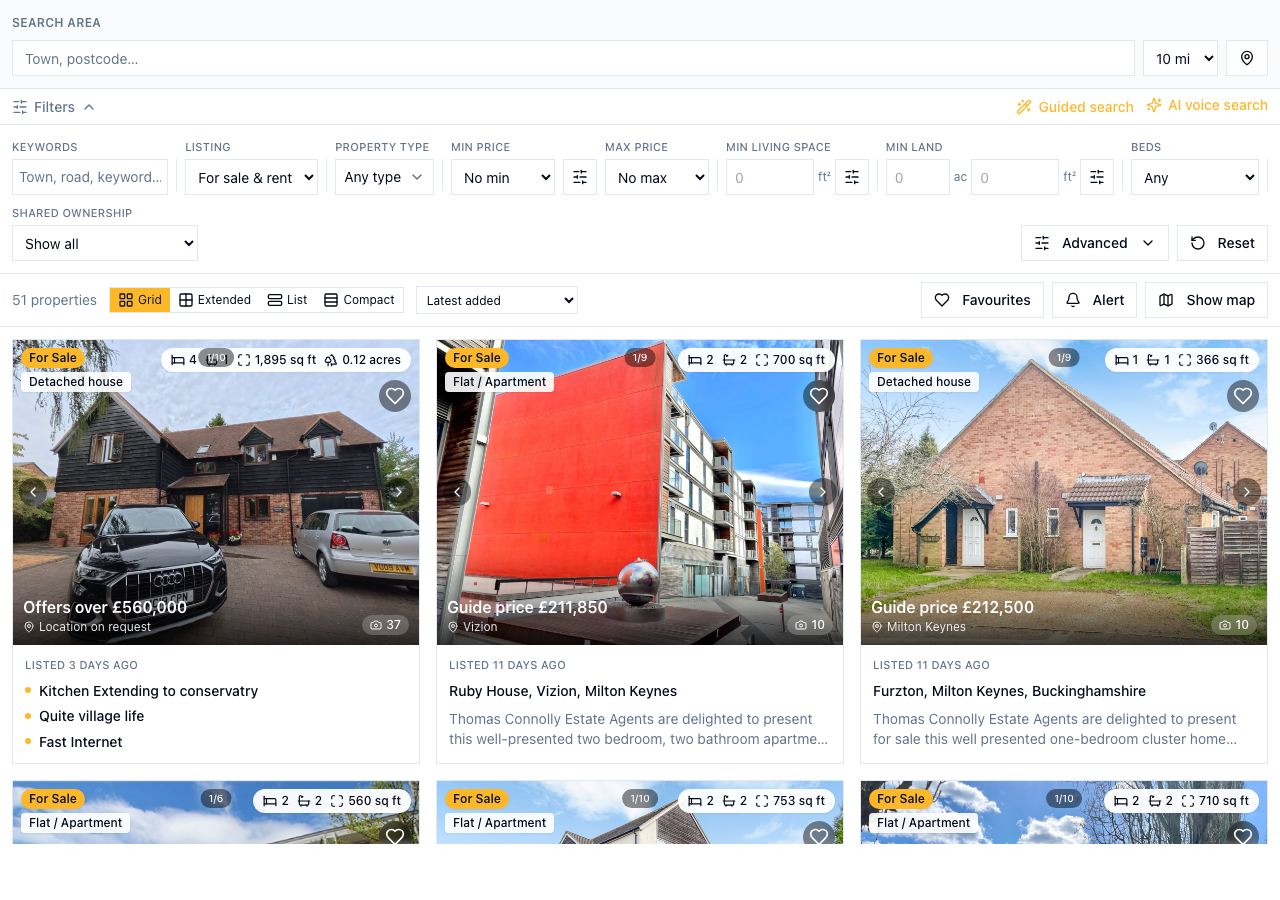Open the Min price No min dropdown

click(x=503, y=177)
